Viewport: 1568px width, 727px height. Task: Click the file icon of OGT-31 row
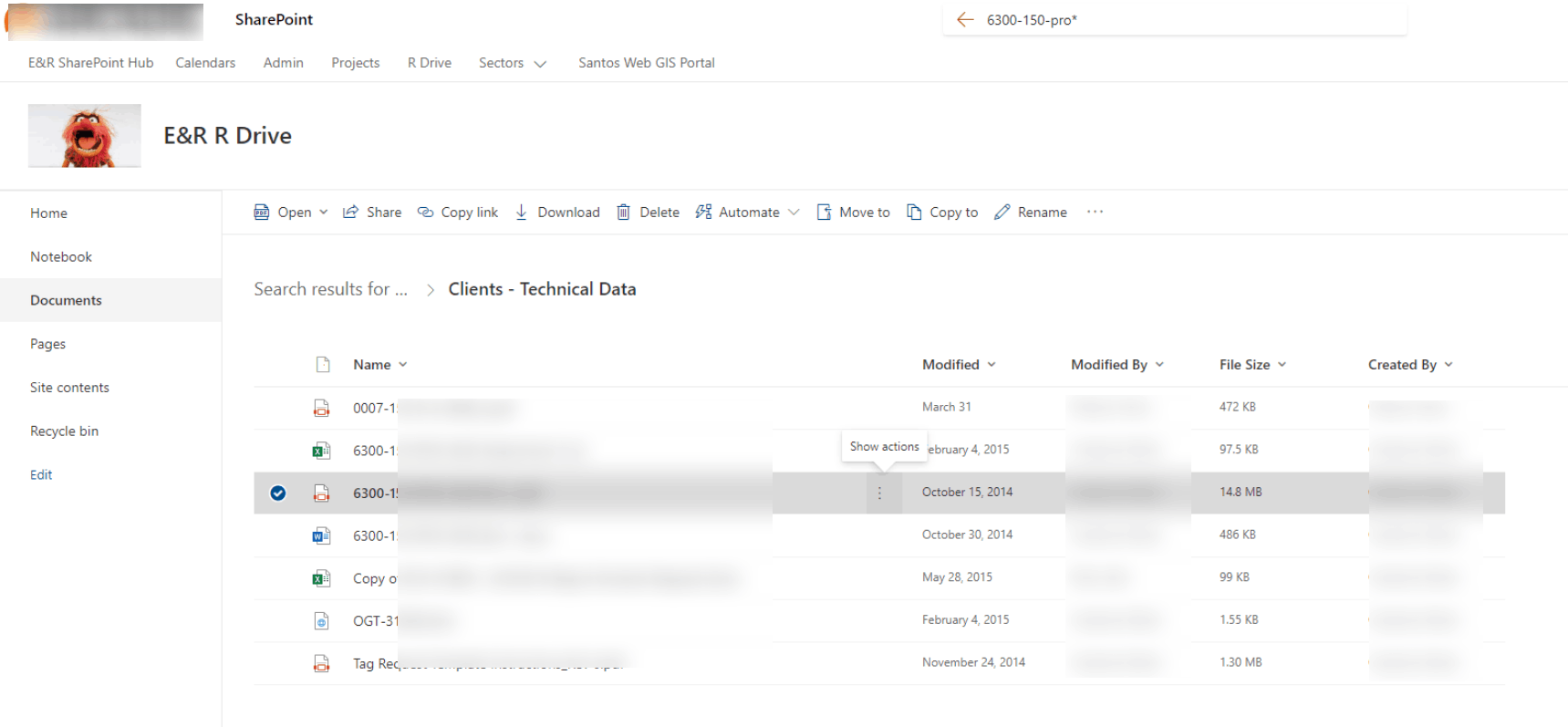click(x=321, y=621)
